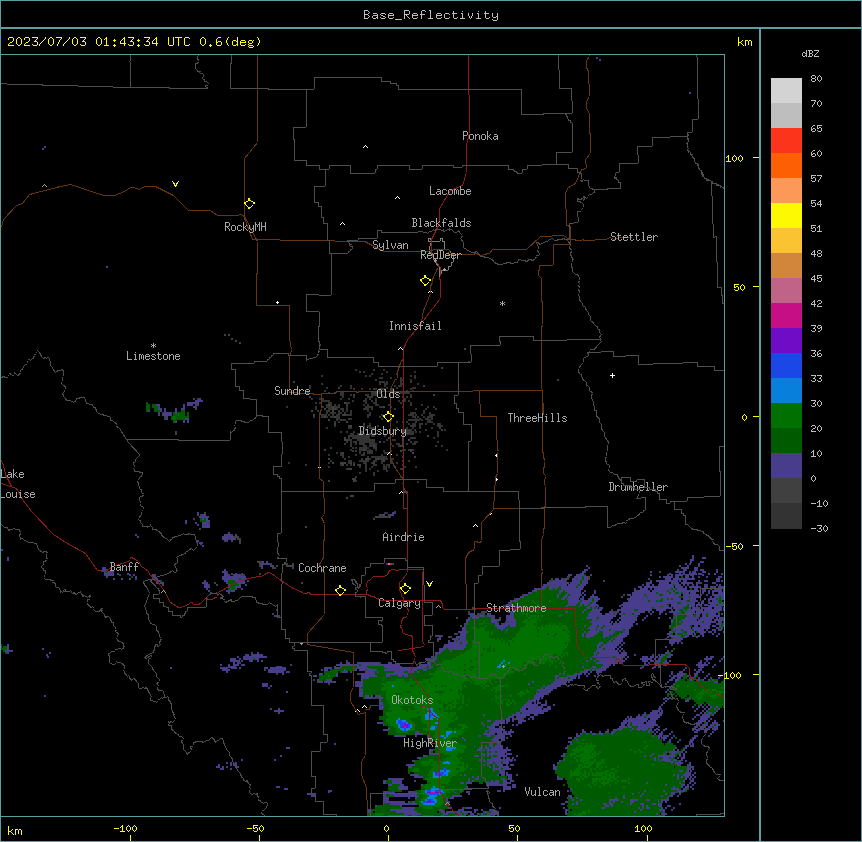This screenshot has width=862, height=842.
Task: Pick the red 60-65 dBZ legend swatch
Action: [x=786, y=140]
